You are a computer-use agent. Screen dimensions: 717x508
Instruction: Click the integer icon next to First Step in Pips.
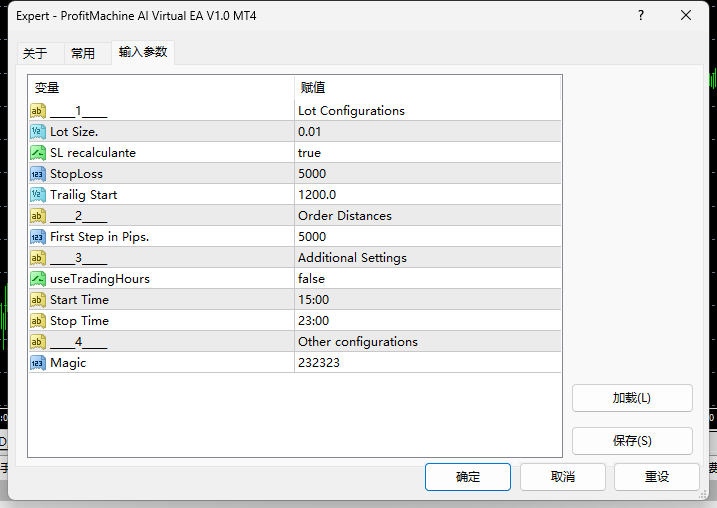coord(37,237)
